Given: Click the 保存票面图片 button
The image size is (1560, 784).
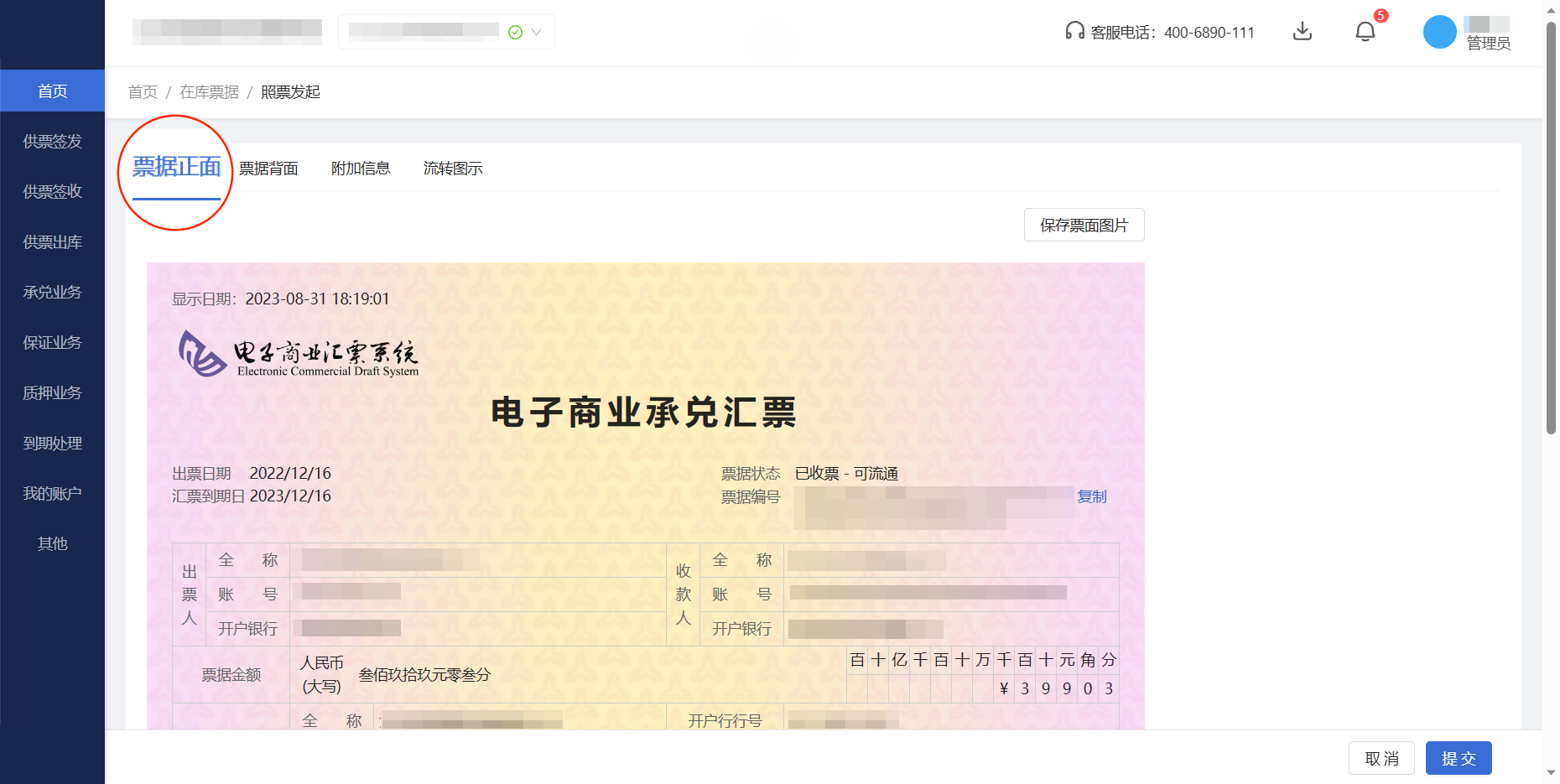Looking at the screenshot, I should coord(1084,225).
